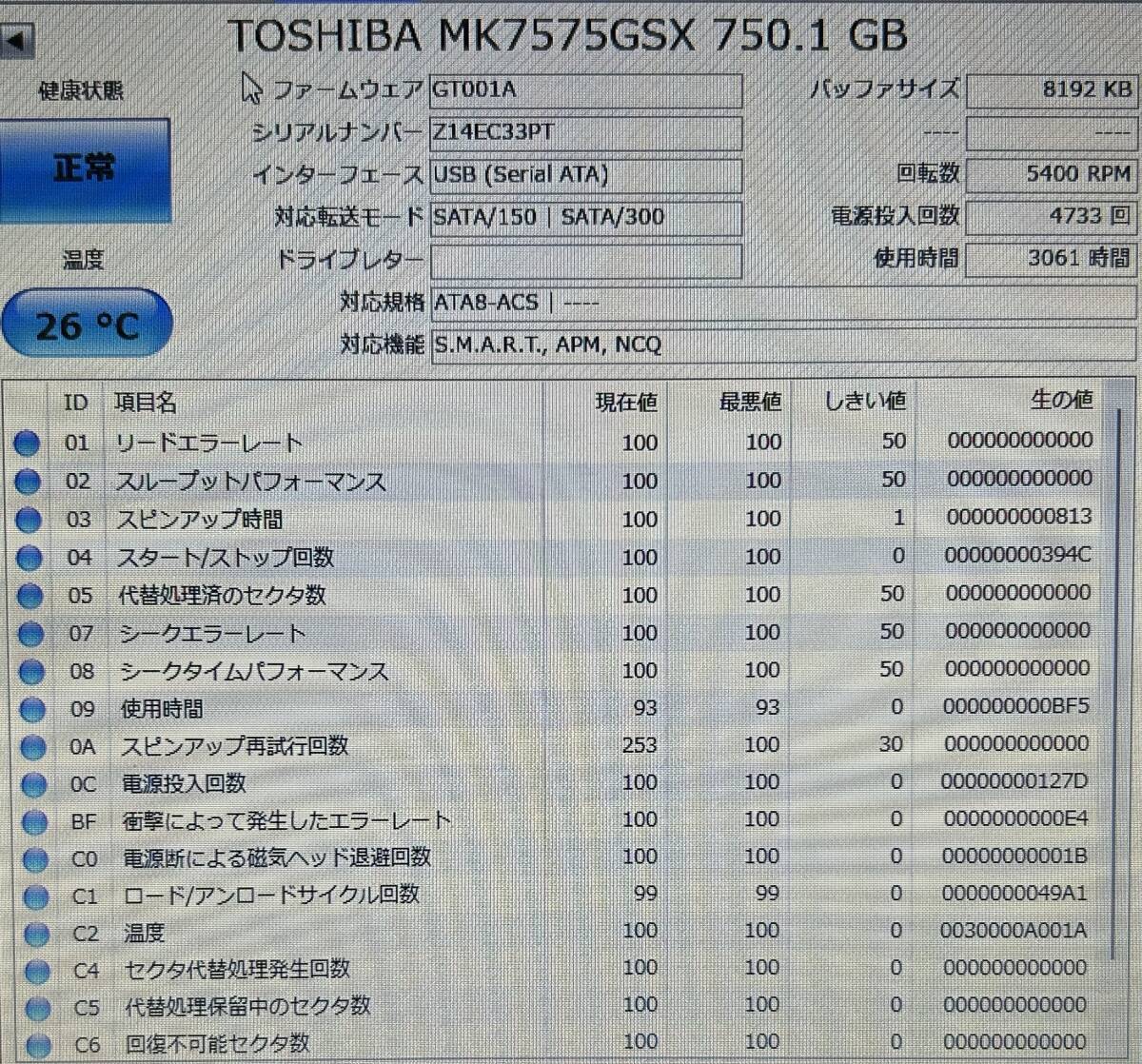This screenshot has height=1064, width=1142.
Task: Click the blue status icon for 0A スピンアップ再試行回数
Action: [x=33, y=747]
